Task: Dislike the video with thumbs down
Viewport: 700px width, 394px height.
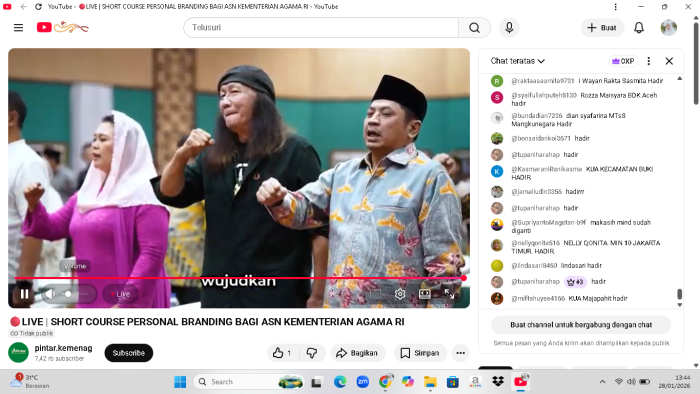Action: tap(312, 353)
